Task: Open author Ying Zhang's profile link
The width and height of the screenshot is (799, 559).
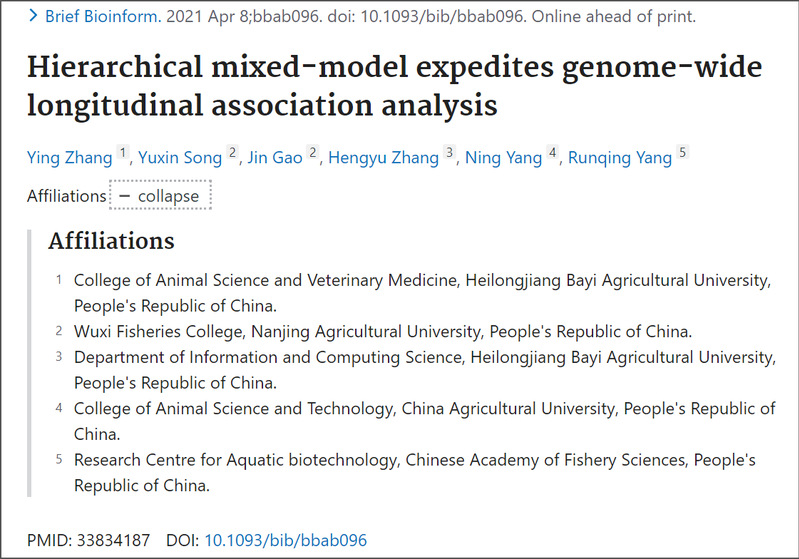Action: 69,157
